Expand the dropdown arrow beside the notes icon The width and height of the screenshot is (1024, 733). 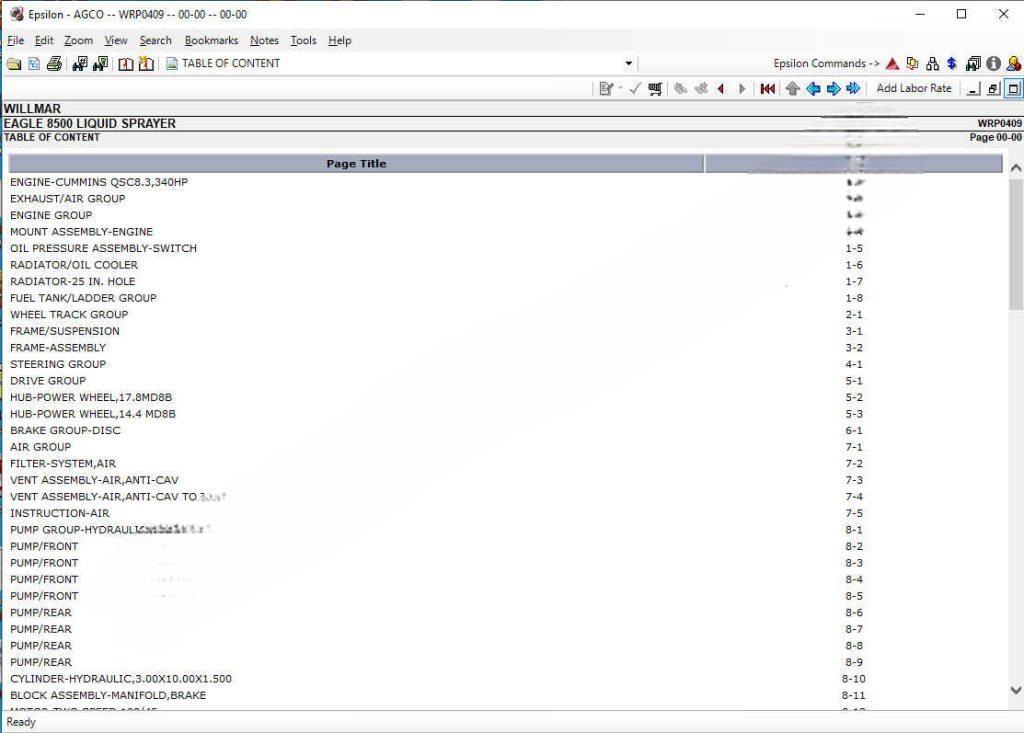point(620,89)
